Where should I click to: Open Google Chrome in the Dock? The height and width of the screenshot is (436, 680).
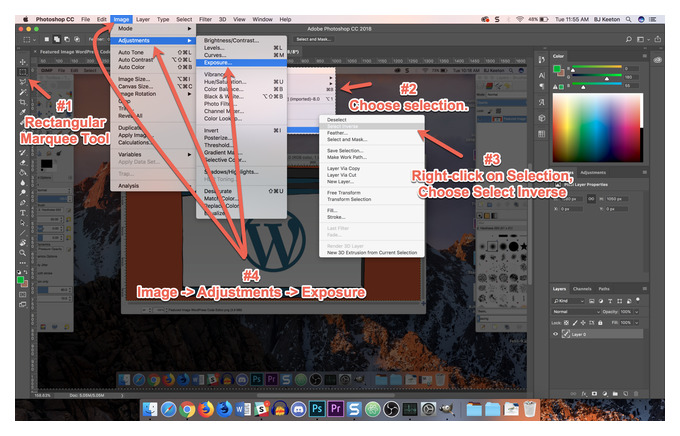pos(187,409)
